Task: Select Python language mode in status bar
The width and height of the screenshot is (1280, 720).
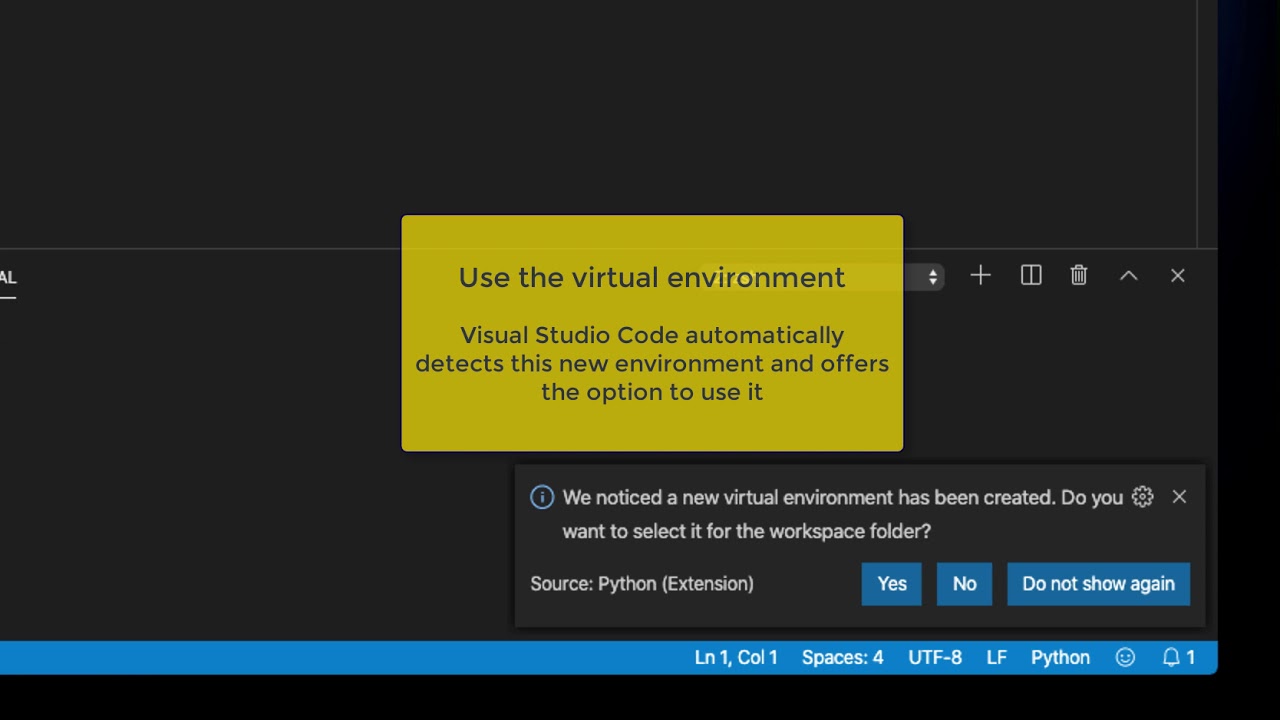Action: (1060, 658)
